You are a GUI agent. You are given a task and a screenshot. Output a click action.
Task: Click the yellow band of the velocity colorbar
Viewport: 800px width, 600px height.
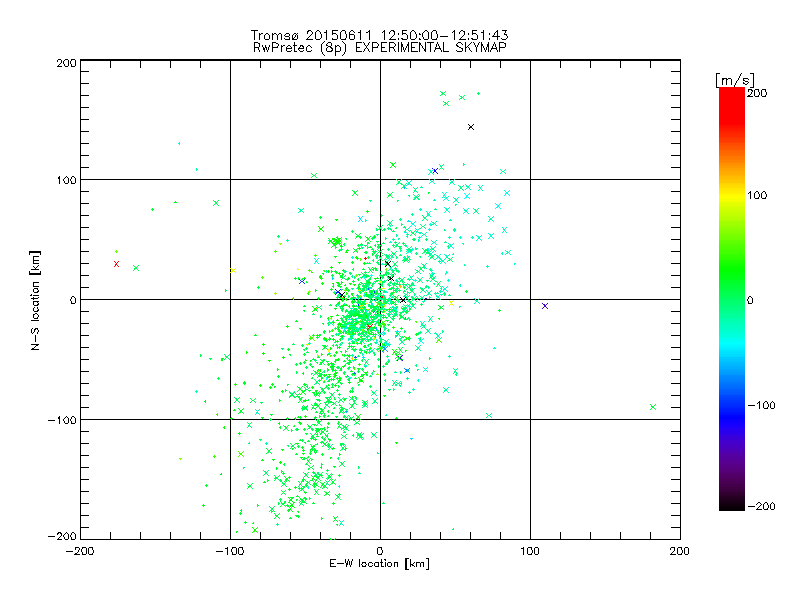(732, 195)
